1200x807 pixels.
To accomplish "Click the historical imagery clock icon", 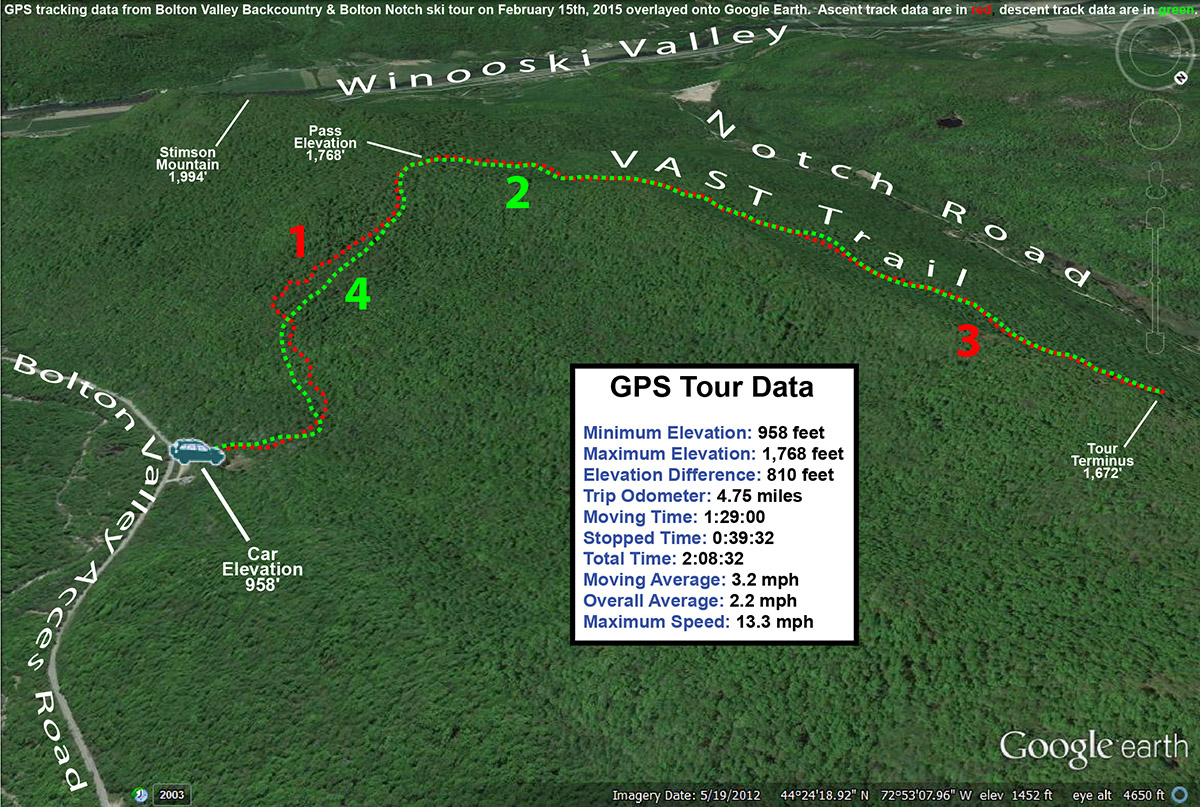I will tap(141, 796).
